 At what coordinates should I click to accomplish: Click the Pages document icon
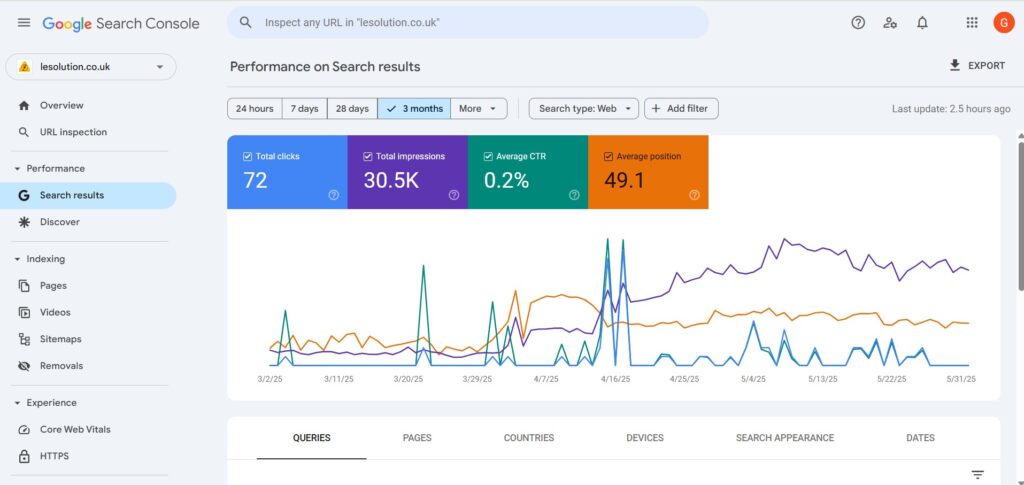pyautogui.click(x=24, y=285)
